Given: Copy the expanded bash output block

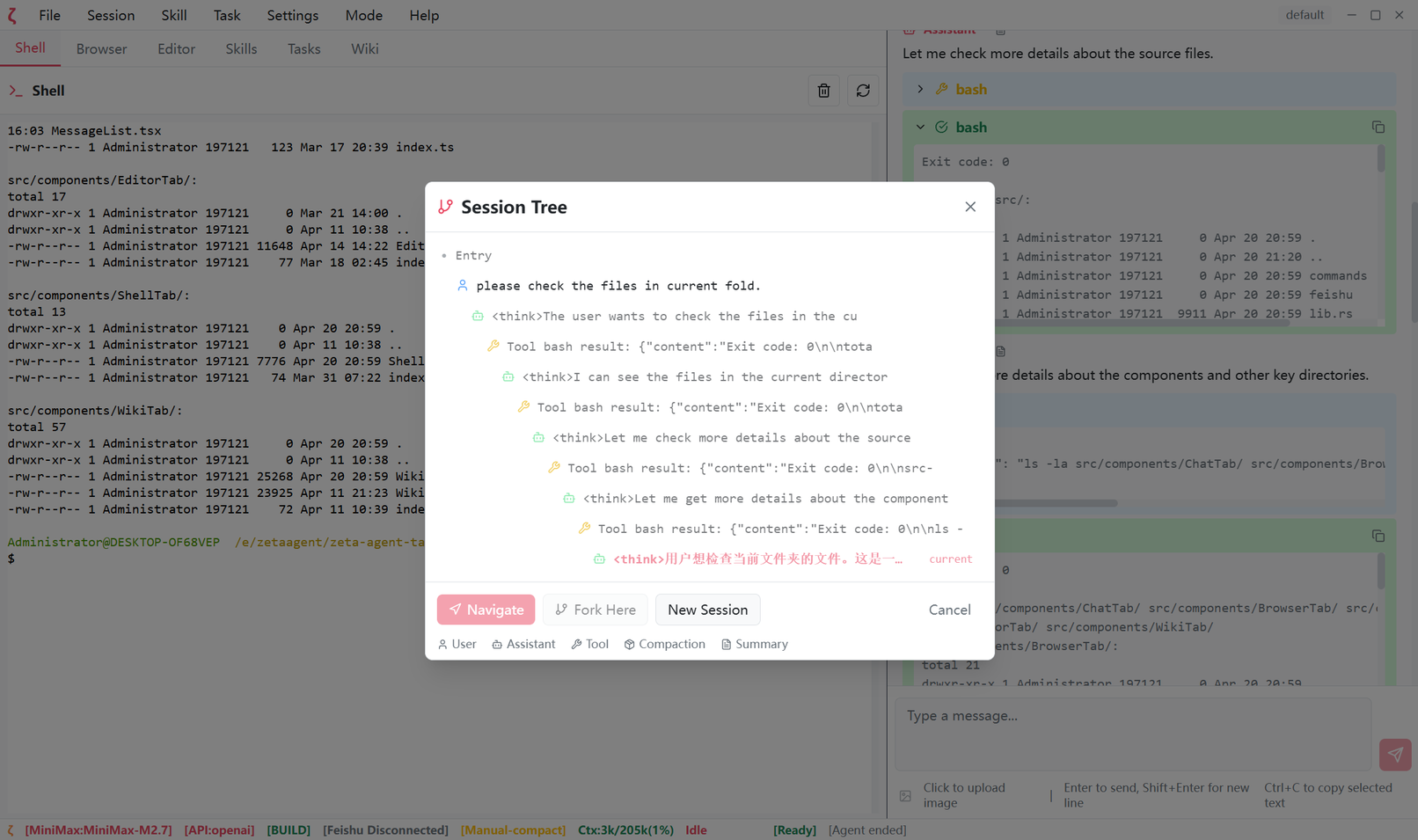Looking at the screenshot, I should pyautogui.click(x=1378, y=128).
